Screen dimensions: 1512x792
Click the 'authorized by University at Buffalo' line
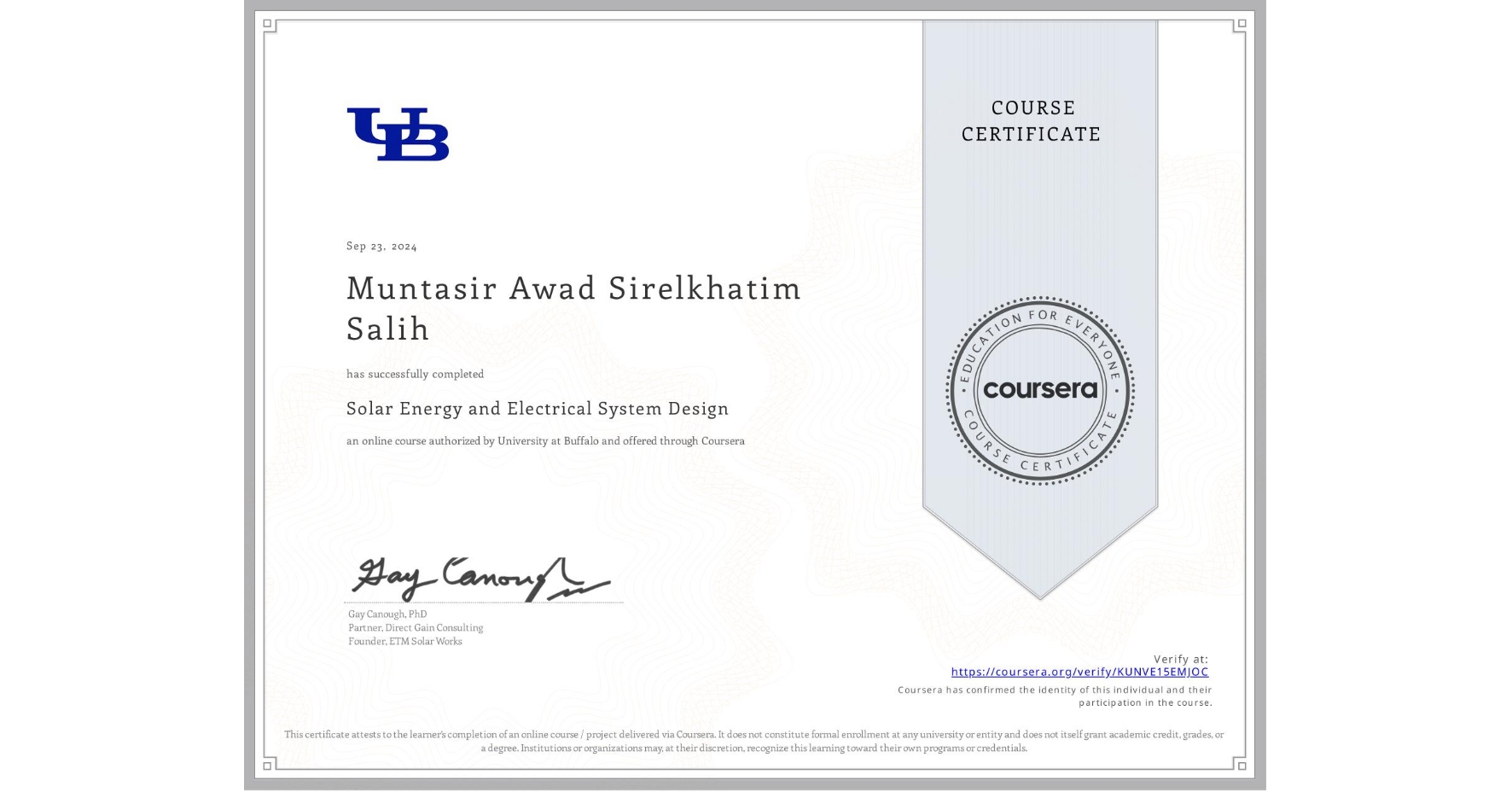pos(545,441)
